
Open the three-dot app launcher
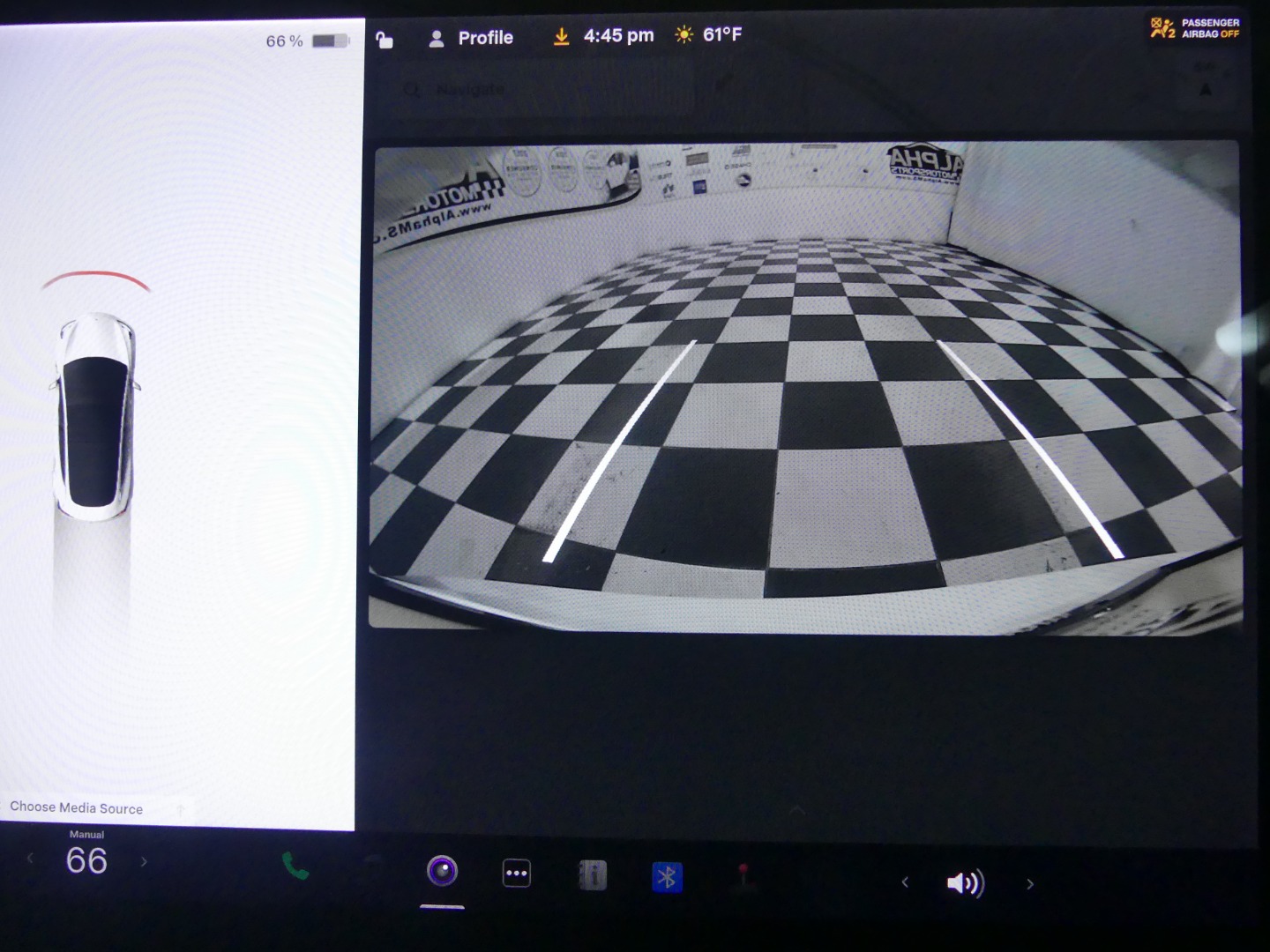click(x=517, y=874)
